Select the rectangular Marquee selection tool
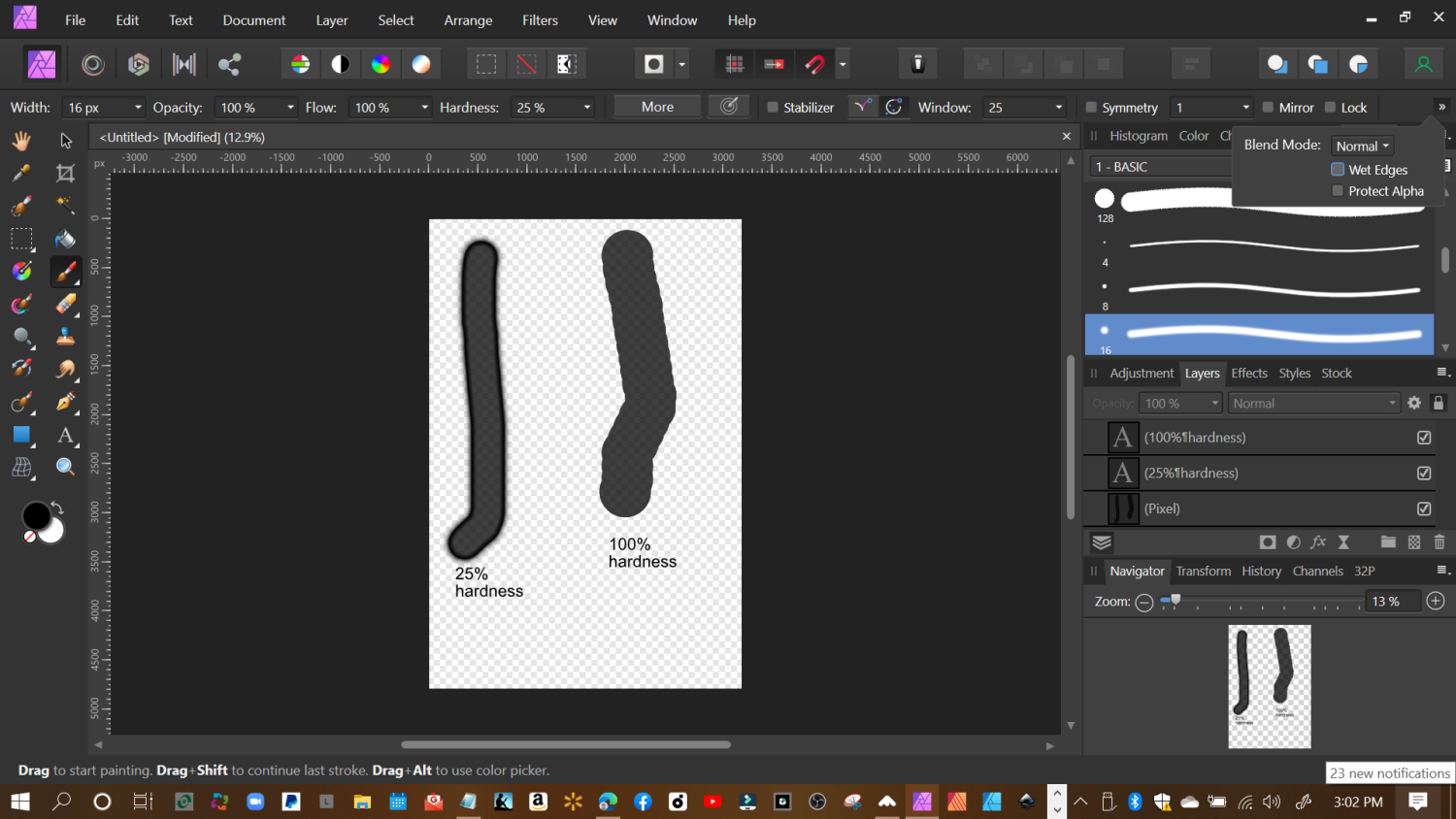Image resolution: width=1456 pixels, height=819 pixels. pyautogui.click(x=21, y=238)
